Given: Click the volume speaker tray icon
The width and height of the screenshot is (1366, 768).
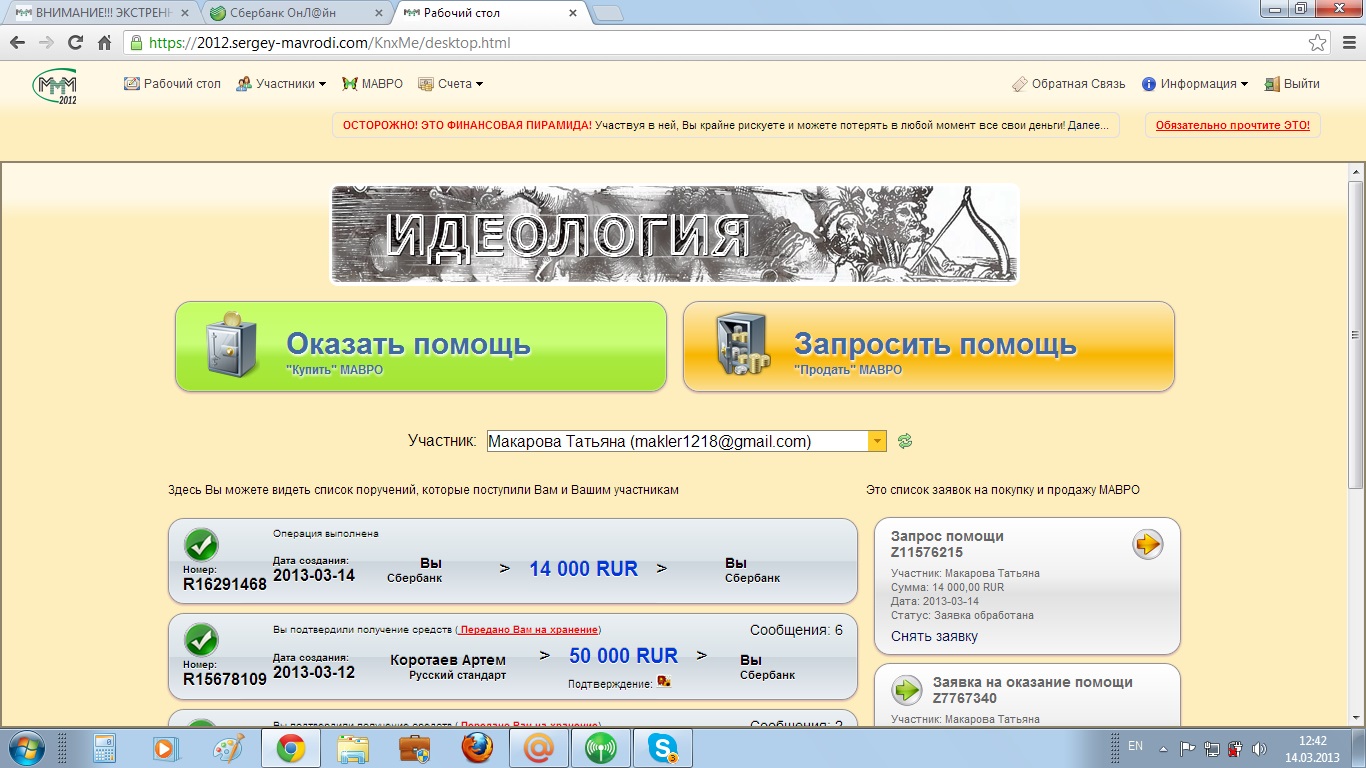Looking at the screenshot, I should pos(1258,748).
